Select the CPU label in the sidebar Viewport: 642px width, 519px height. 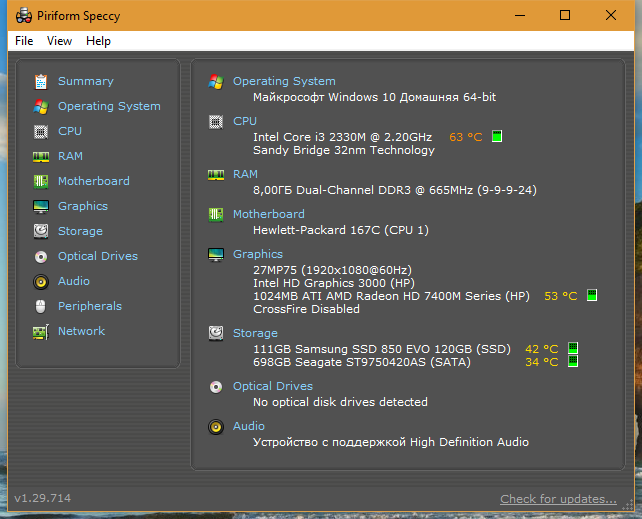70,131
